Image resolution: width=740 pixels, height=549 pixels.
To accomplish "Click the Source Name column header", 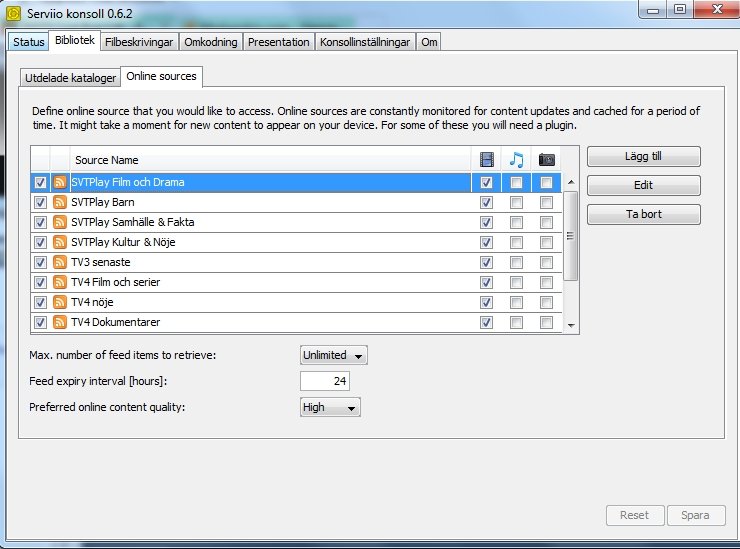I will (x=270, y=160).
